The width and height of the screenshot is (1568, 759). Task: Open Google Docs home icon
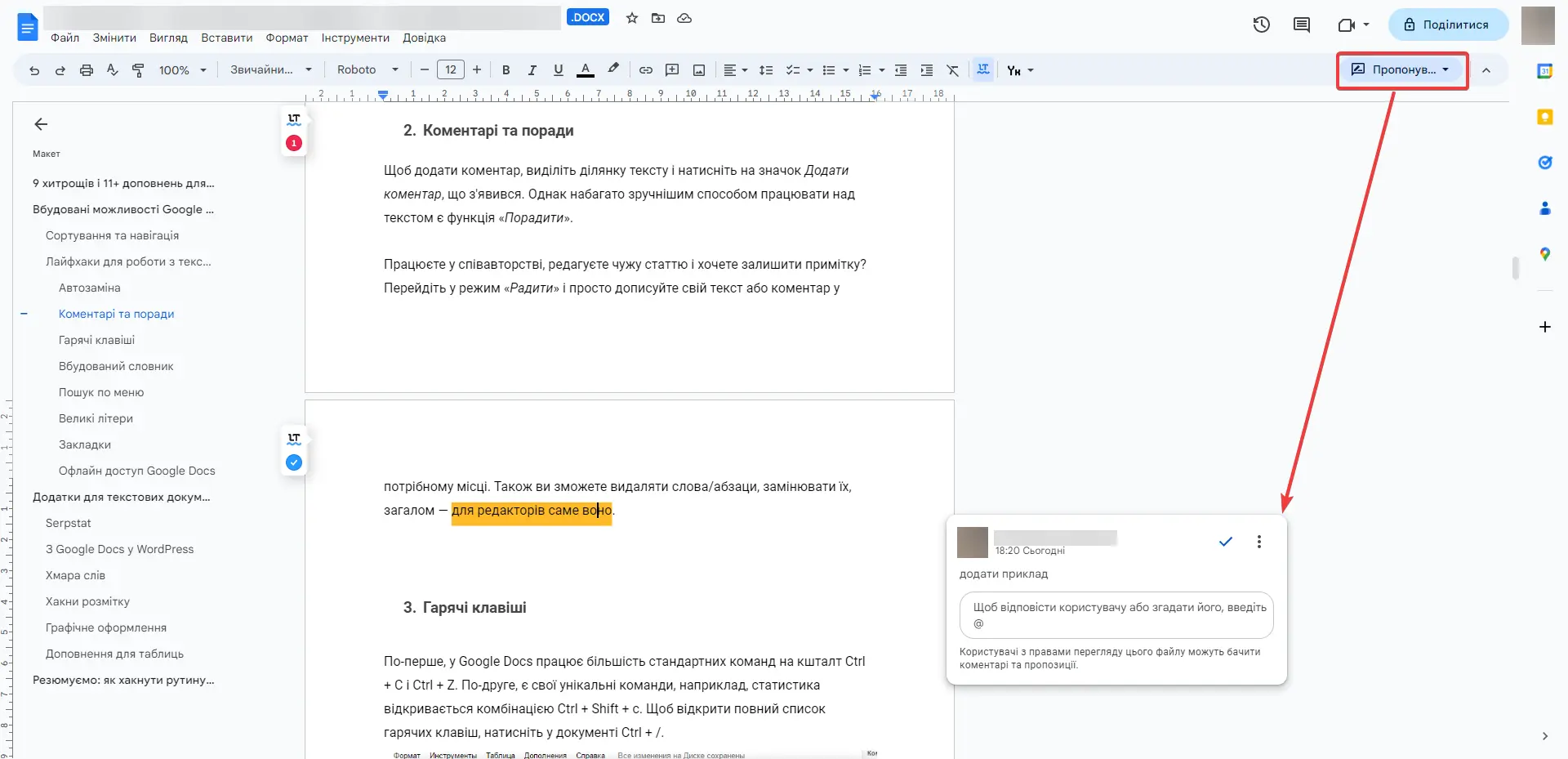27,26
